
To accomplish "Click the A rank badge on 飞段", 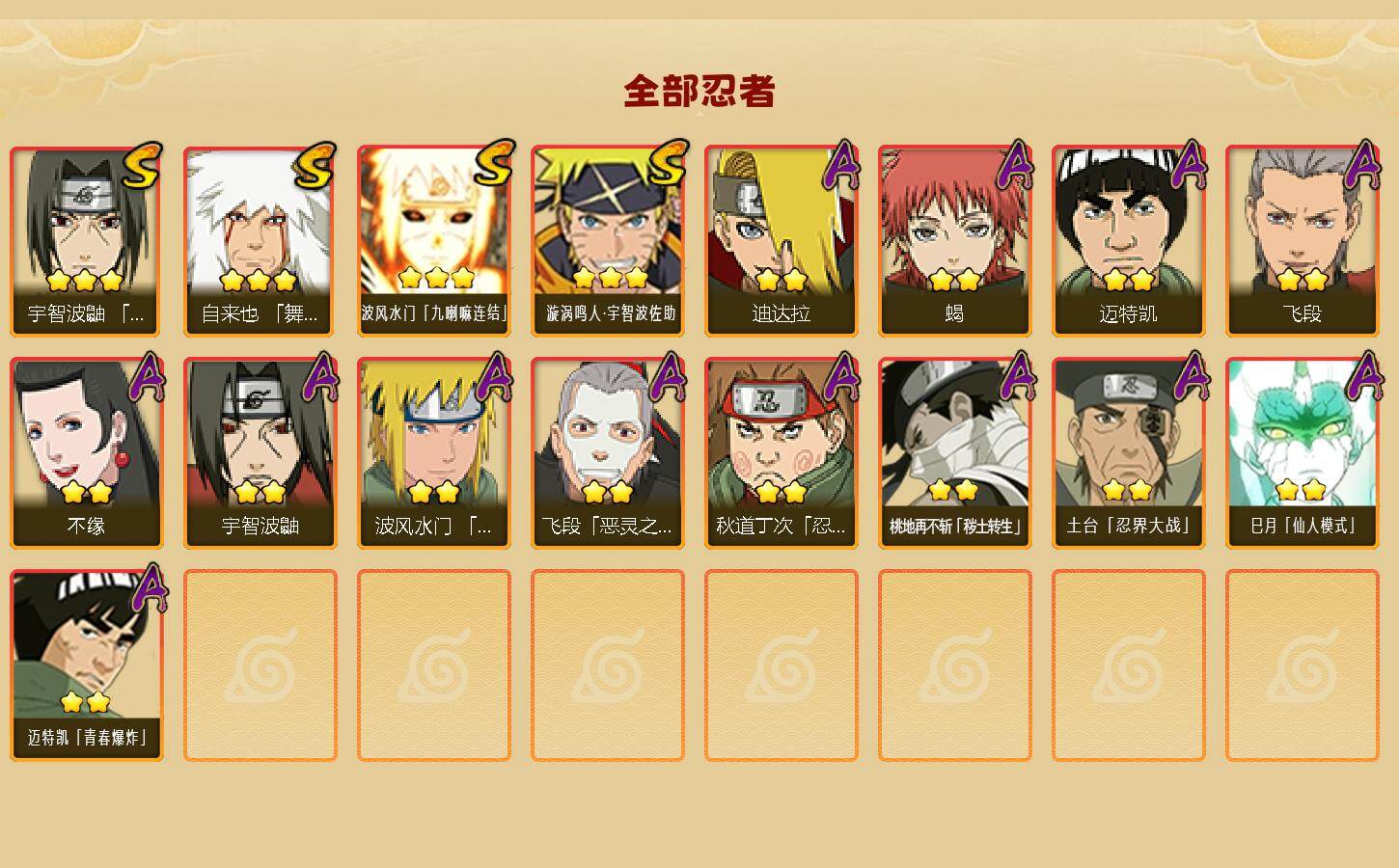I will [1362, 164].
